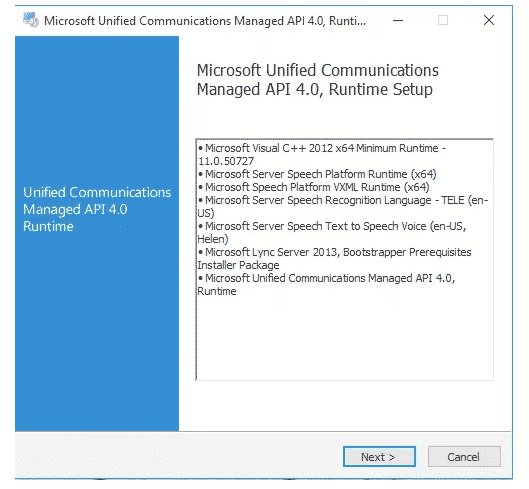Viewport: 529px width, 489px height.
Task: Cancel the runtime setup
Action: click(x=464, y=457)
